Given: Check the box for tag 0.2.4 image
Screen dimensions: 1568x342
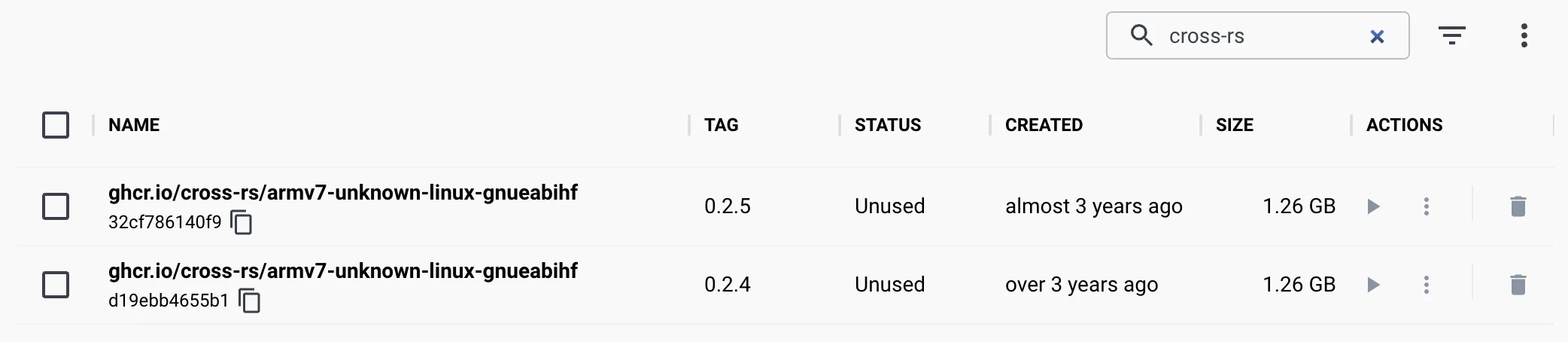Looking at the screenshot, I should (56, 285).
